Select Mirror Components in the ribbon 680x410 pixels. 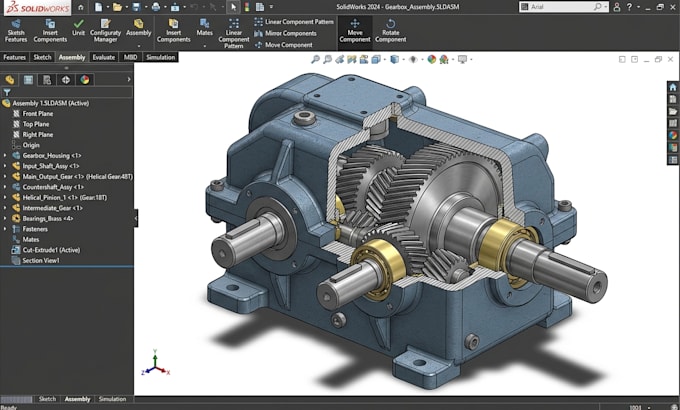(x=285, y=33)
